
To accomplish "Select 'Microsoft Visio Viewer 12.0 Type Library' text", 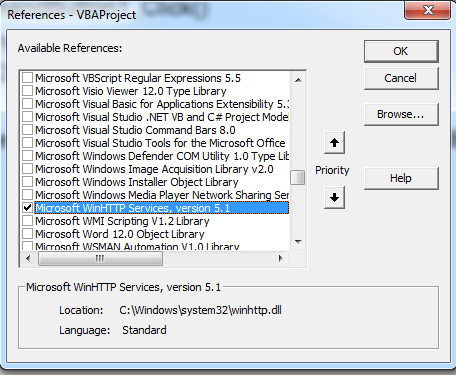I will coord(131,91).
